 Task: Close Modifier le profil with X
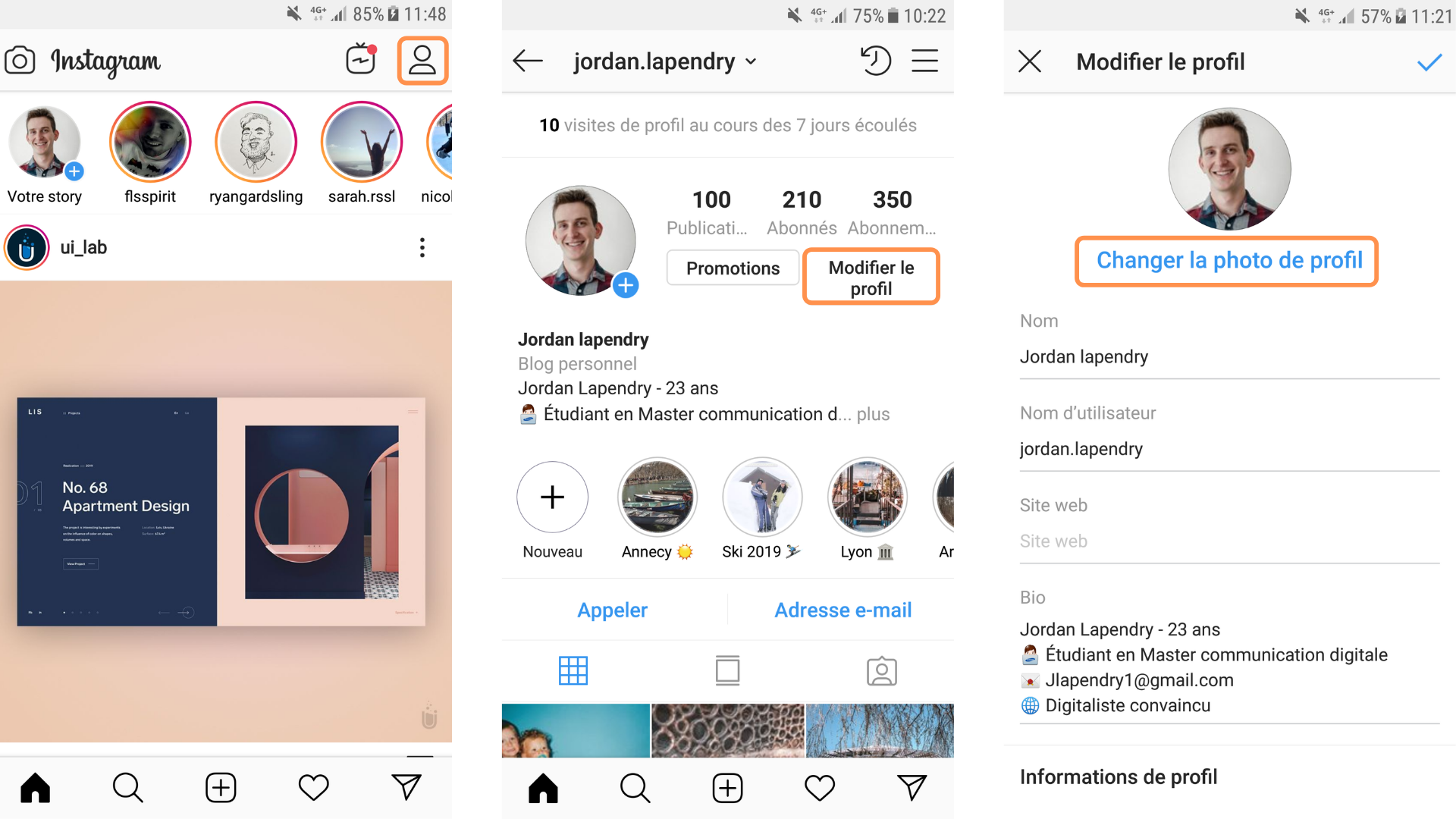pos(1029,61)
